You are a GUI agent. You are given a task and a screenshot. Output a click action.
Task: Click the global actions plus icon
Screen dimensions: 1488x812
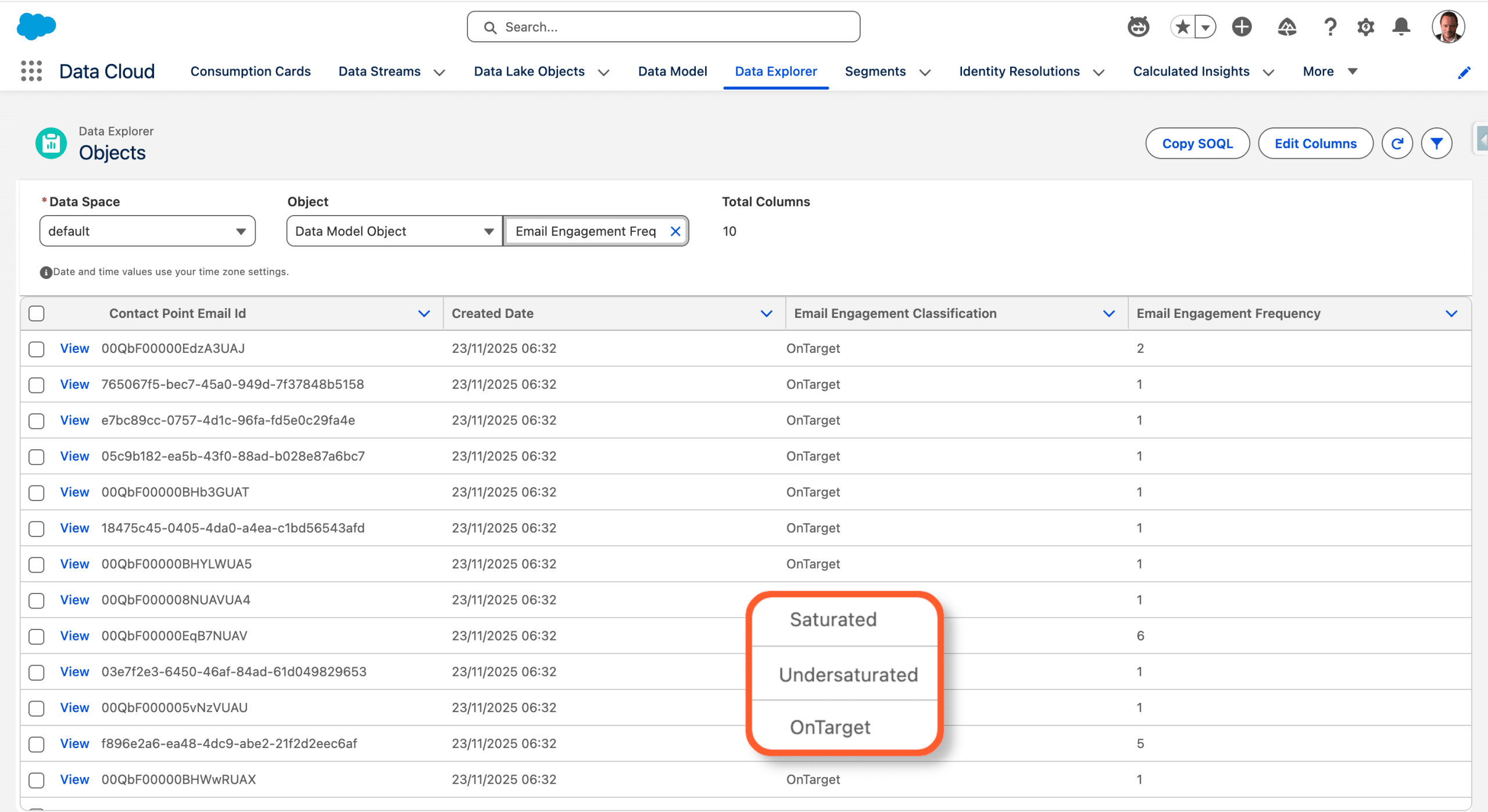[1242, 27]
